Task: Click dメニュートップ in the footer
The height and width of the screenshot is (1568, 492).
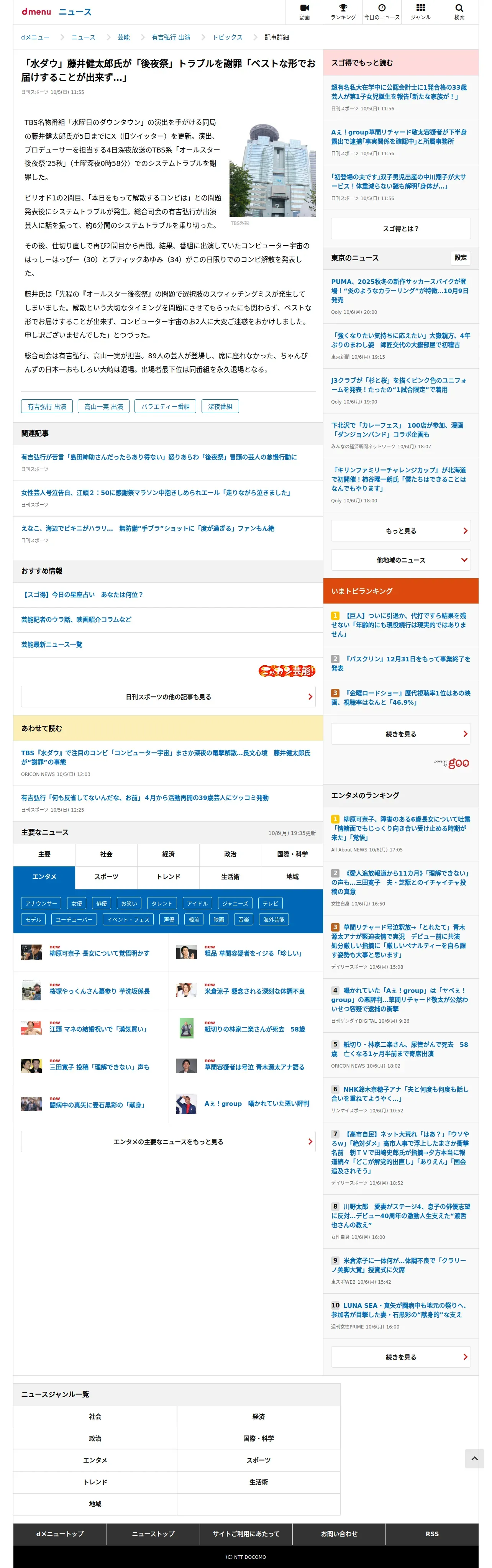Action: point(60,1534)
